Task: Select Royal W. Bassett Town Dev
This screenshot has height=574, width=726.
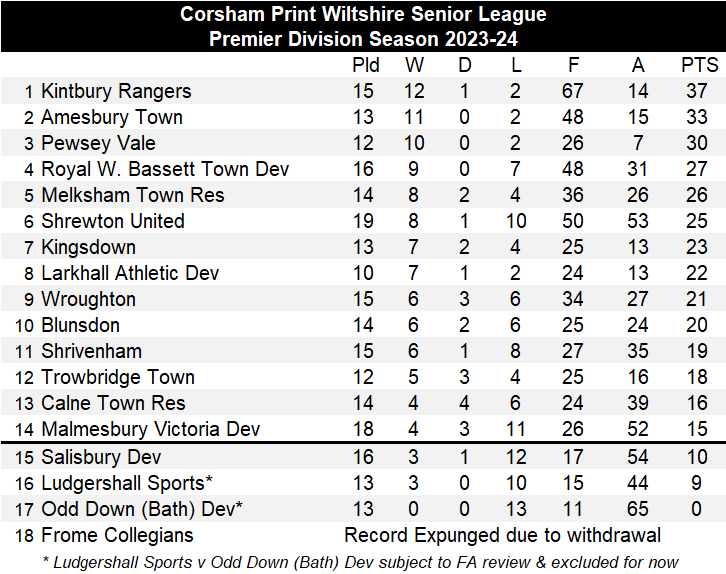Action: (165, 169)
